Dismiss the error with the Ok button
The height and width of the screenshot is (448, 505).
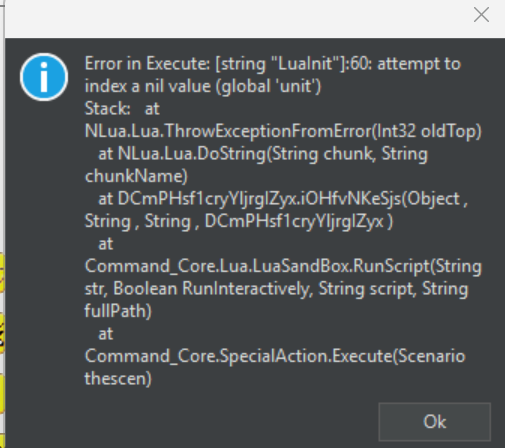(x=434, y=422)
